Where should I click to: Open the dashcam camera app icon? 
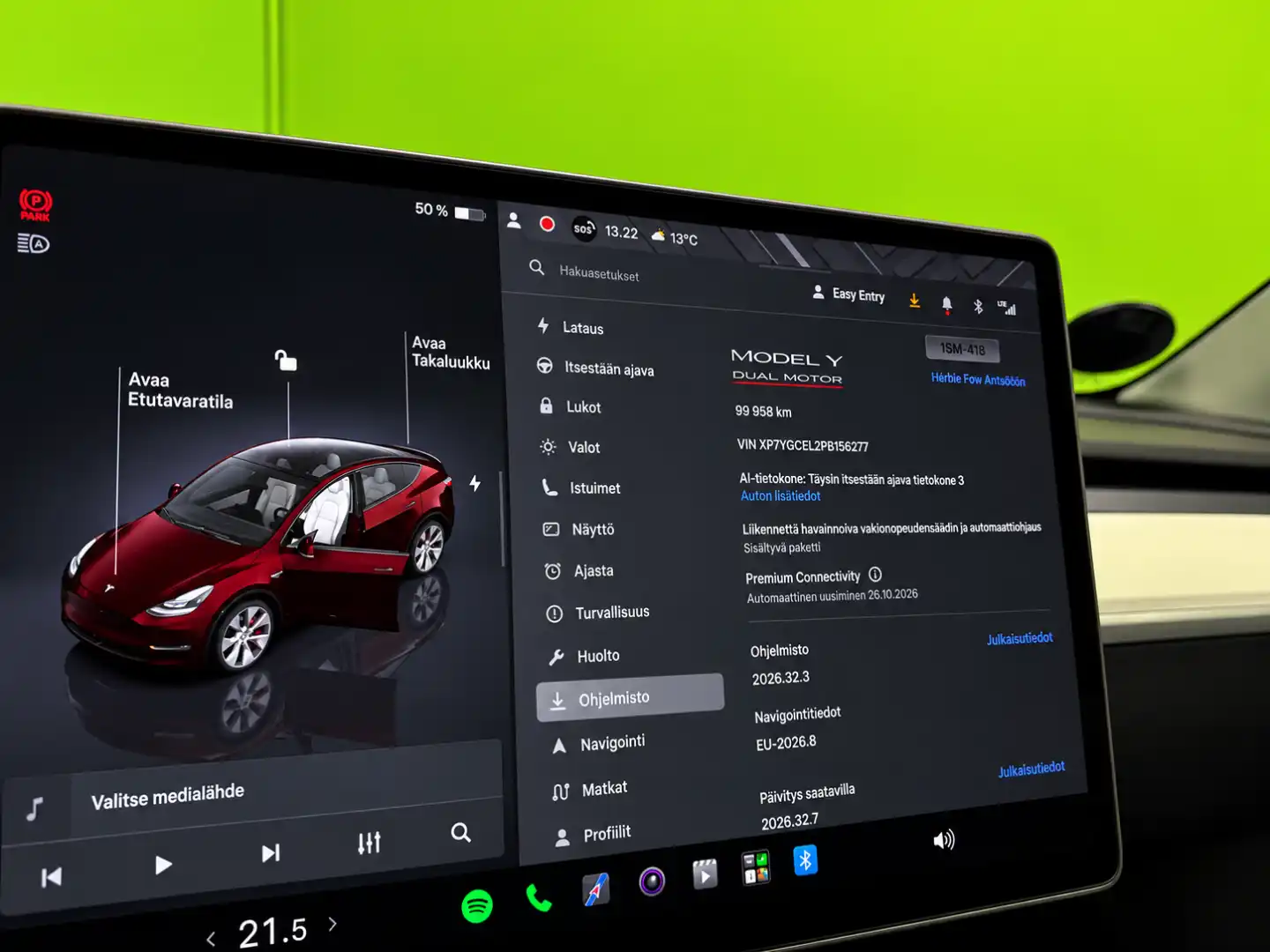click(652, 881)
